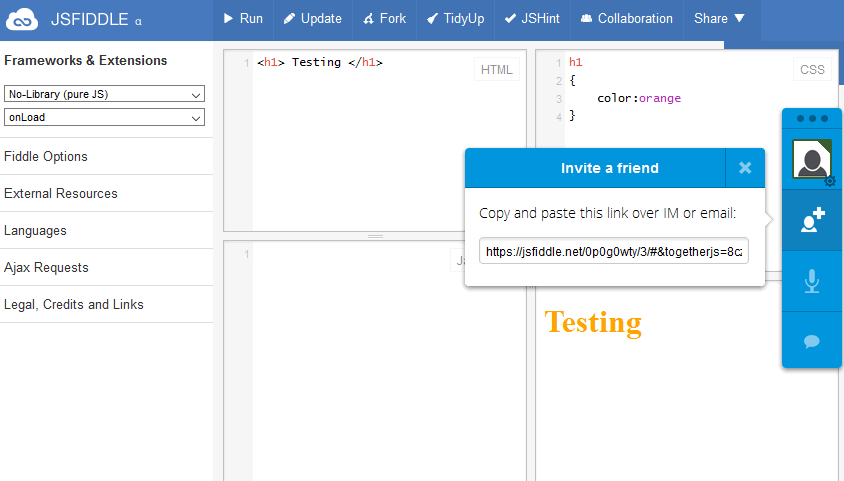Click the invite link URL field

(x=614, y=251)
